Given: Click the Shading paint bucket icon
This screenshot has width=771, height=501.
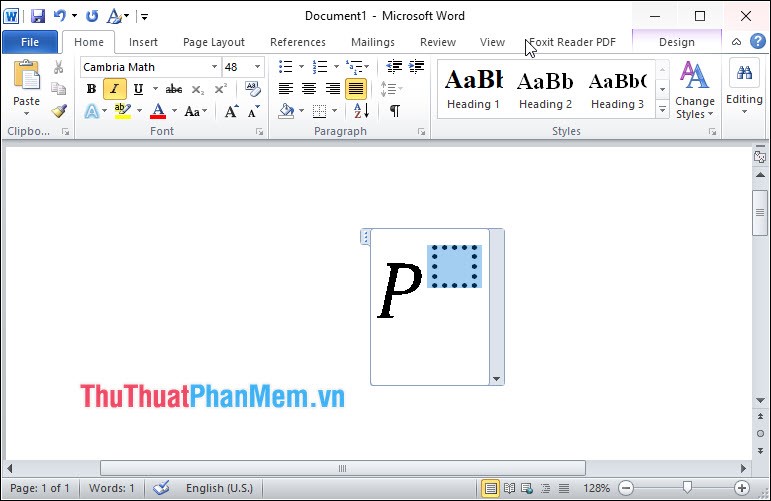Looking at the screenshot, I should tap(286, 111).
